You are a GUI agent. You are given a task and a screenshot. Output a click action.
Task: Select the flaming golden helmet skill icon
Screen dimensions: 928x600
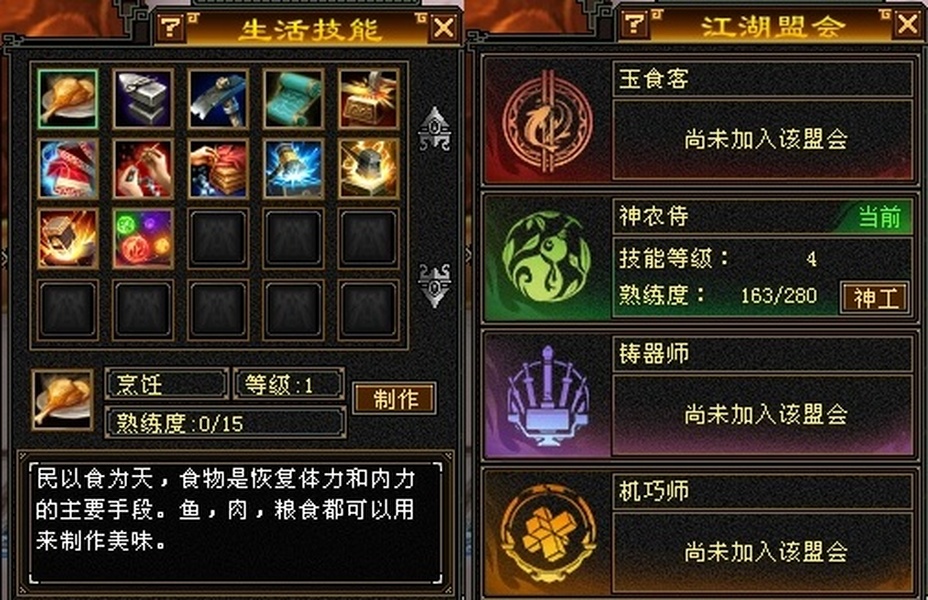368,169
